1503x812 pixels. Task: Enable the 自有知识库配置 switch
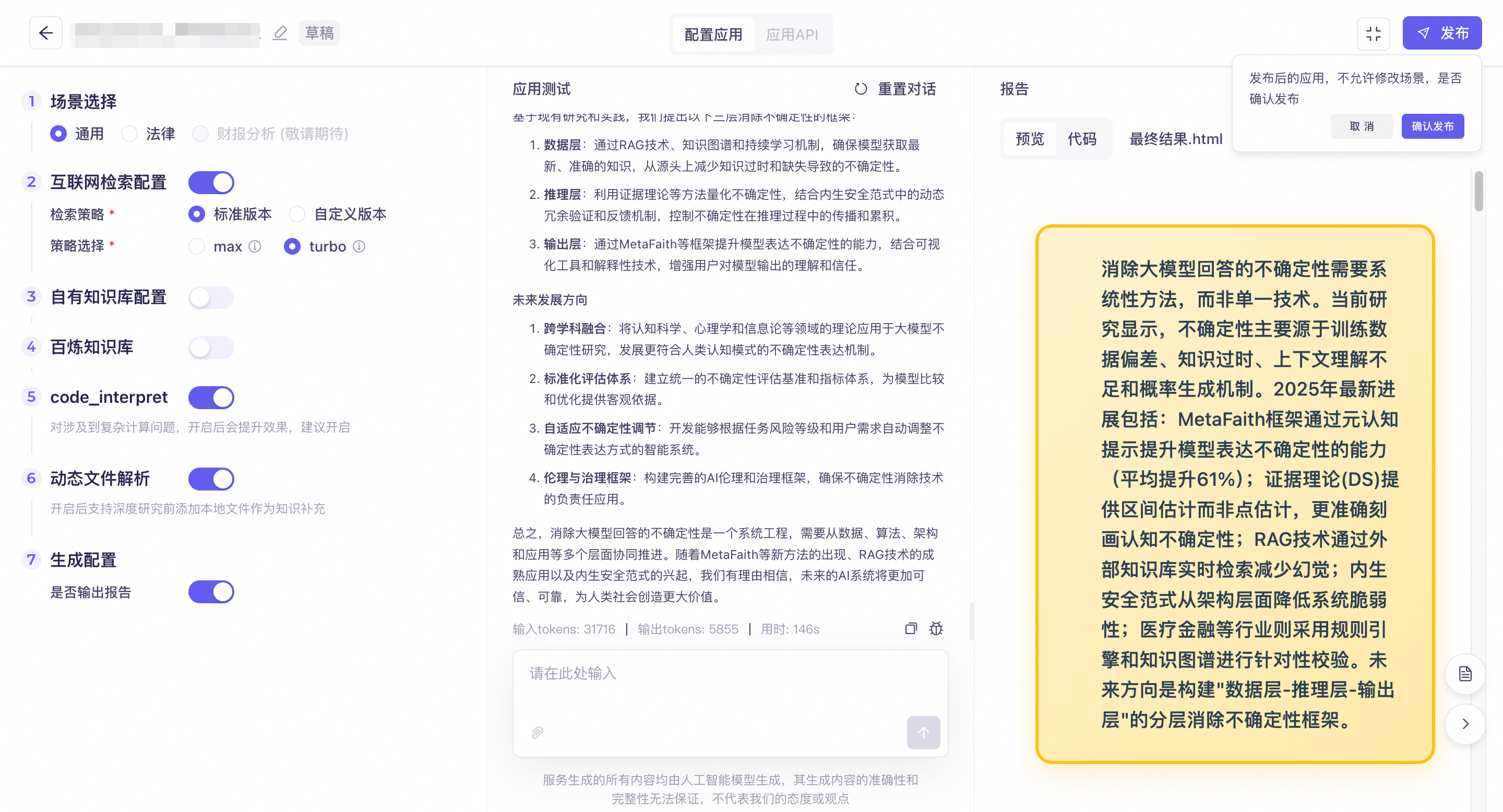click(x=211, y=297)
